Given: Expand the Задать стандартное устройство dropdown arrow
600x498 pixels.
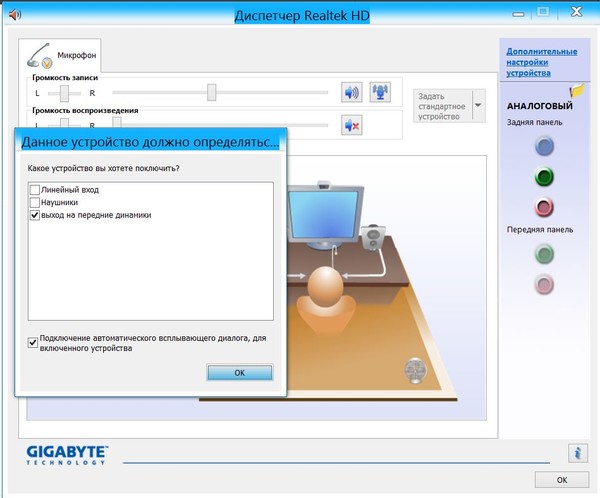Looking at the screenshot, I should click(x=478, y=105).
